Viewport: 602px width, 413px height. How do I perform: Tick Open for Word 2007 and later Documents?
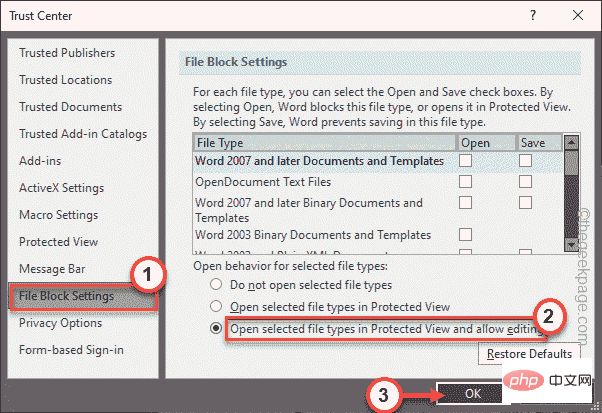[465, 160]
